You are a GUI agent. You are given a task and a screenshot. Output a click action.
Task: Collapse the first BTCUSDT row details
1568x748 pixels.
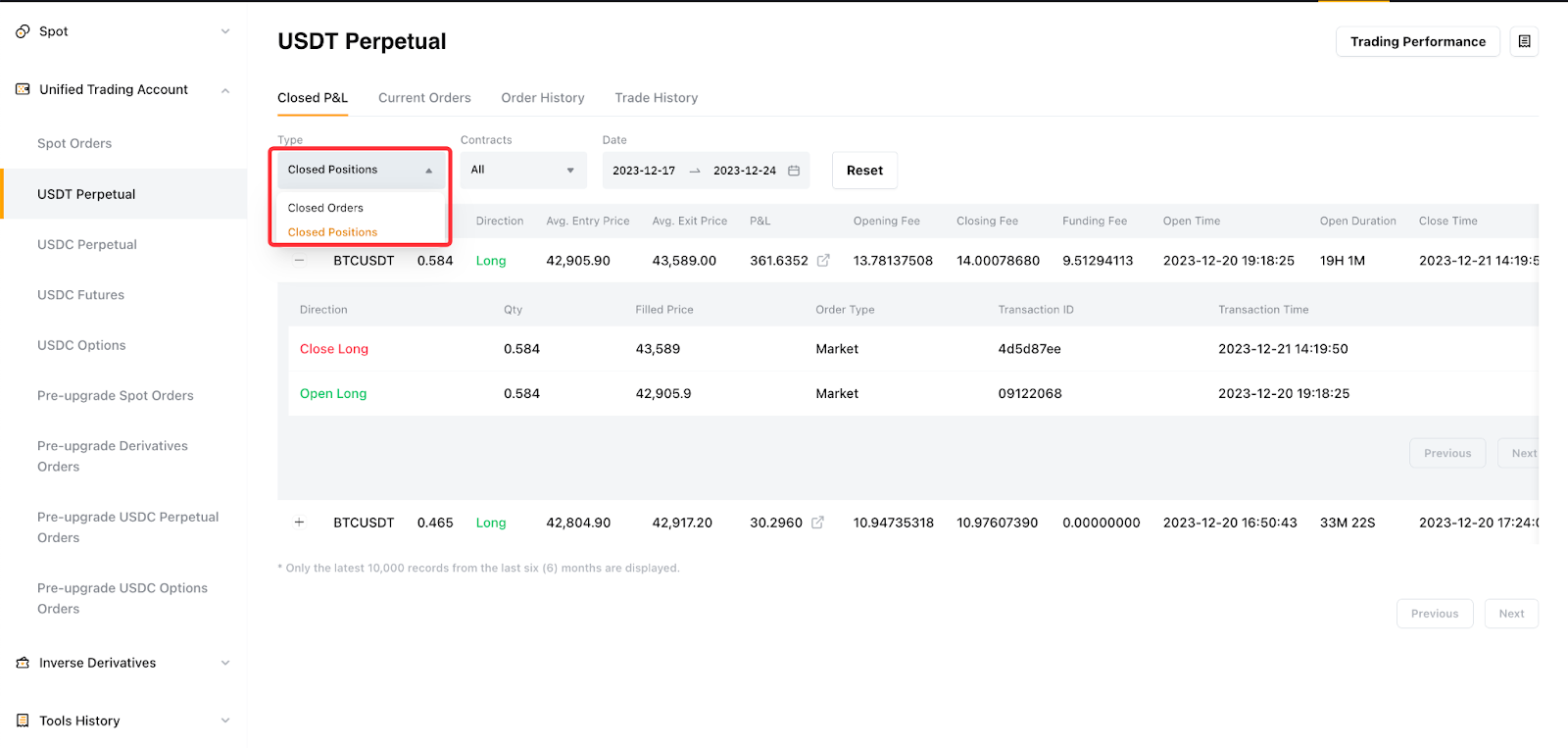click(x=300, y=261)
